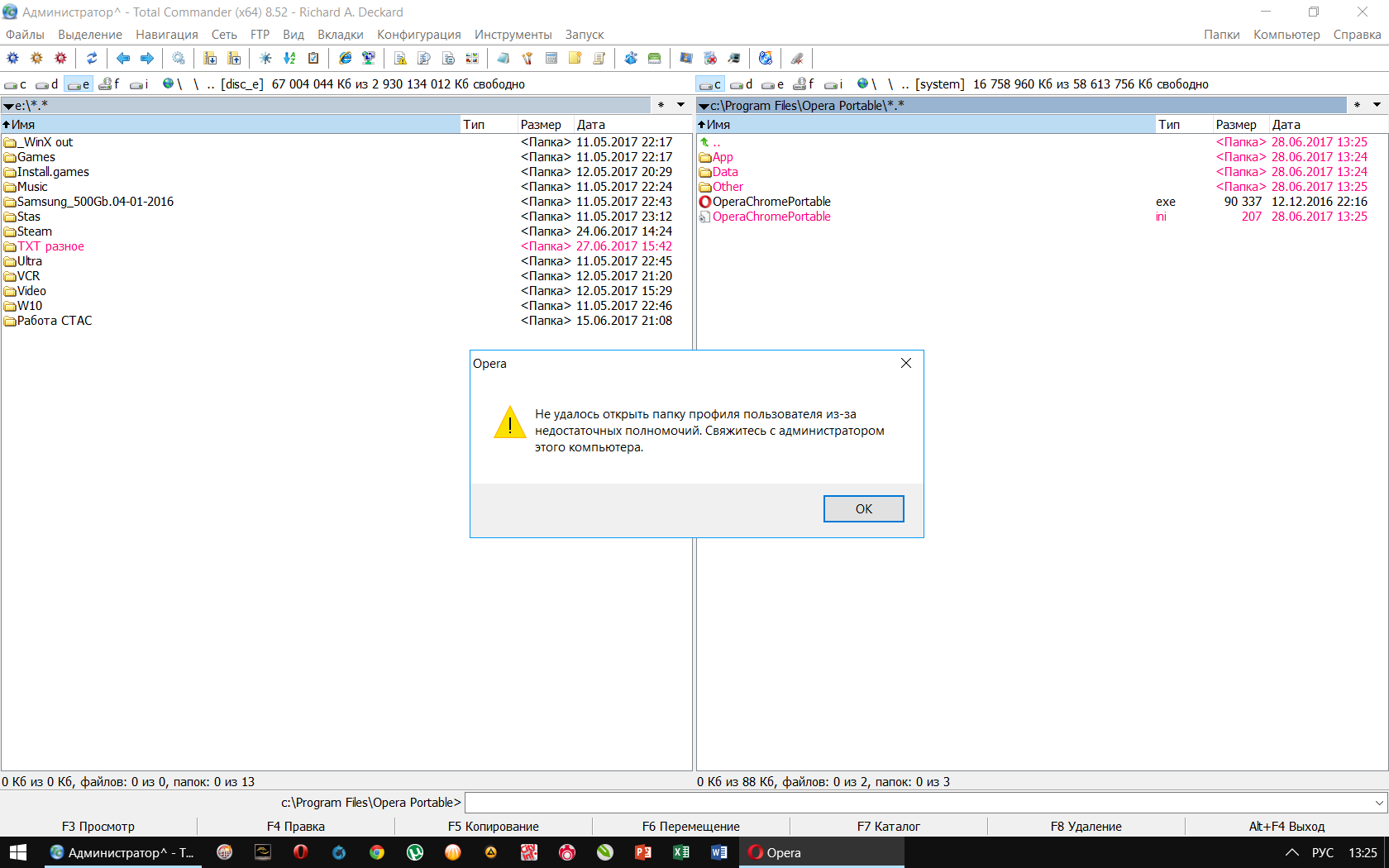Image resolution: width=1389 pixels, height=868 pixels.
Task: Open the Файлы menu
Action: point(26,35)
